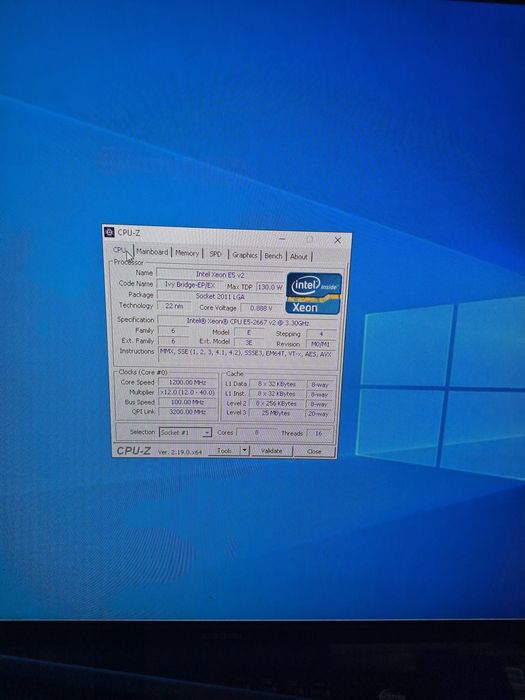Image resolution: width=525 pixels, height=700 pixels.
Task: Show the About tab
Action: click(299, 256)
